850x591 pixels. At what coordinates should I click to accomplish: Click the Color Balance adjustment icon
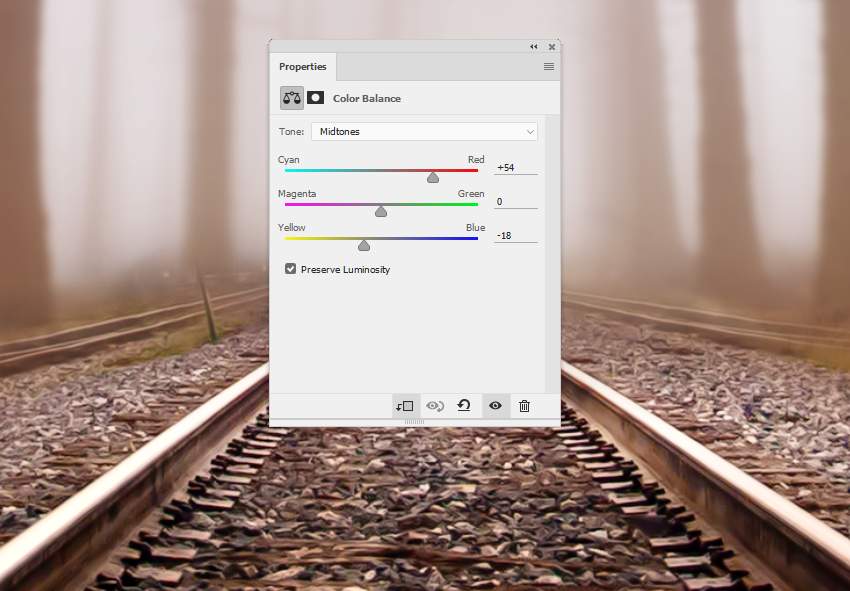point(292,98)
